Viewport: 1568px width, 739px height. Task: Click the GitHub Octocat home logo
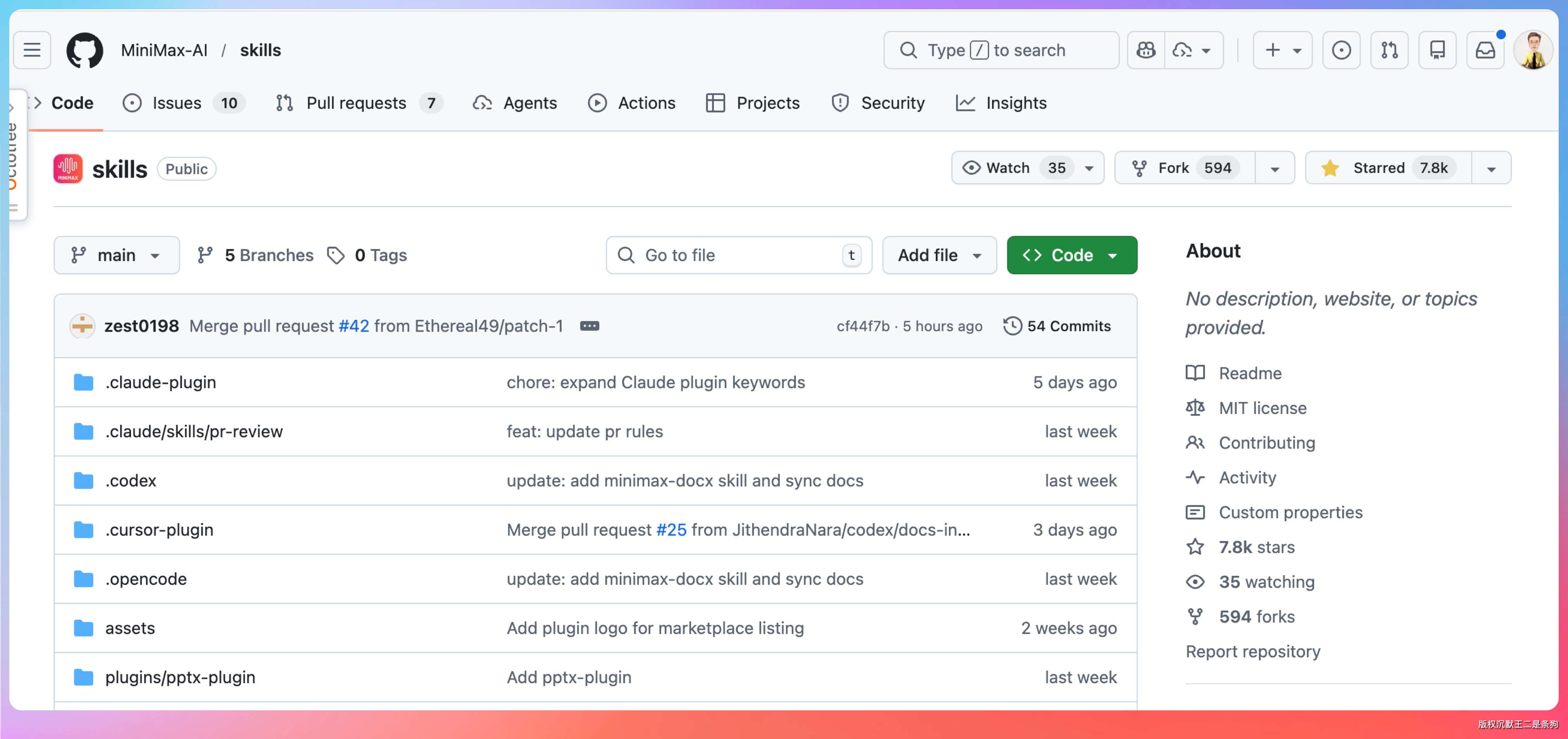coord(84,50)
